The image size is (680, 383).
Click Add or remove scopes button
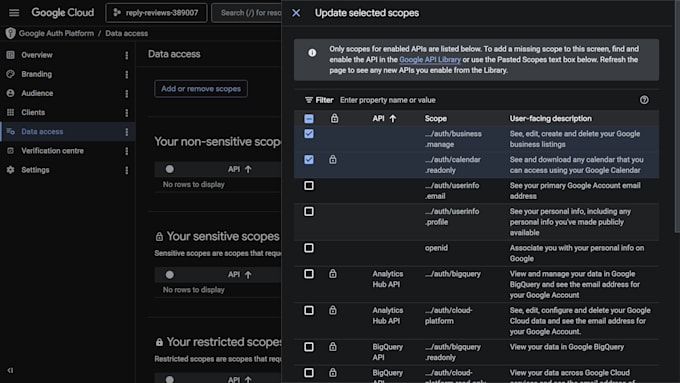pos(201,88)
